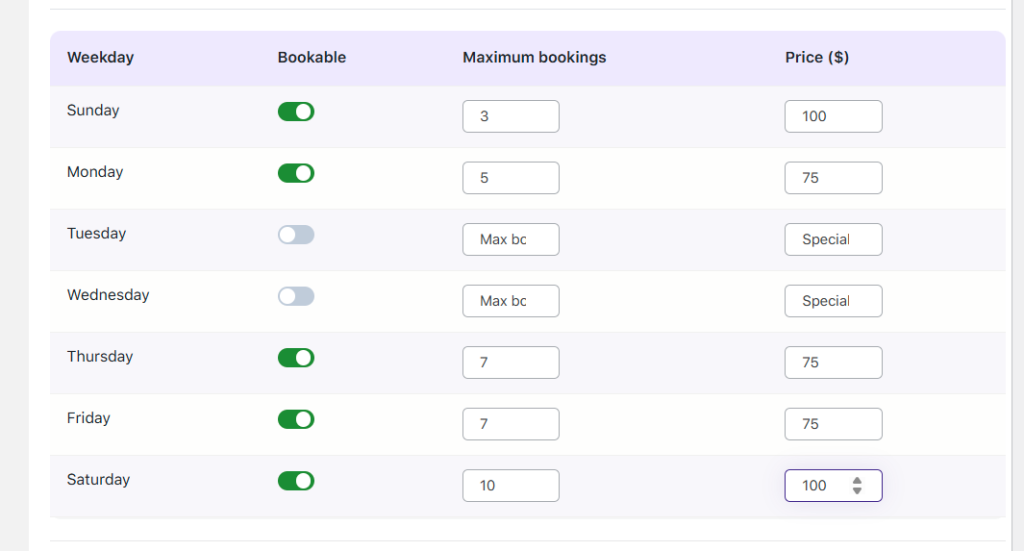Select the Tuesday maximum bookings field
This screenshot has width=1024, height=551.
point(510,240)
